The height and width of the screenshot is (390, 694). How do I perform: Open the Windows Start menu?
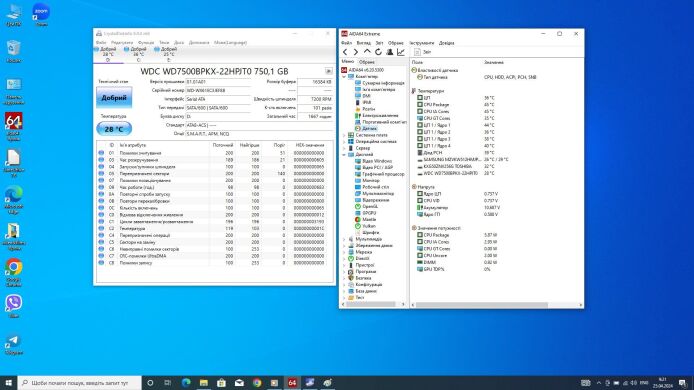(x=8, y=383)
